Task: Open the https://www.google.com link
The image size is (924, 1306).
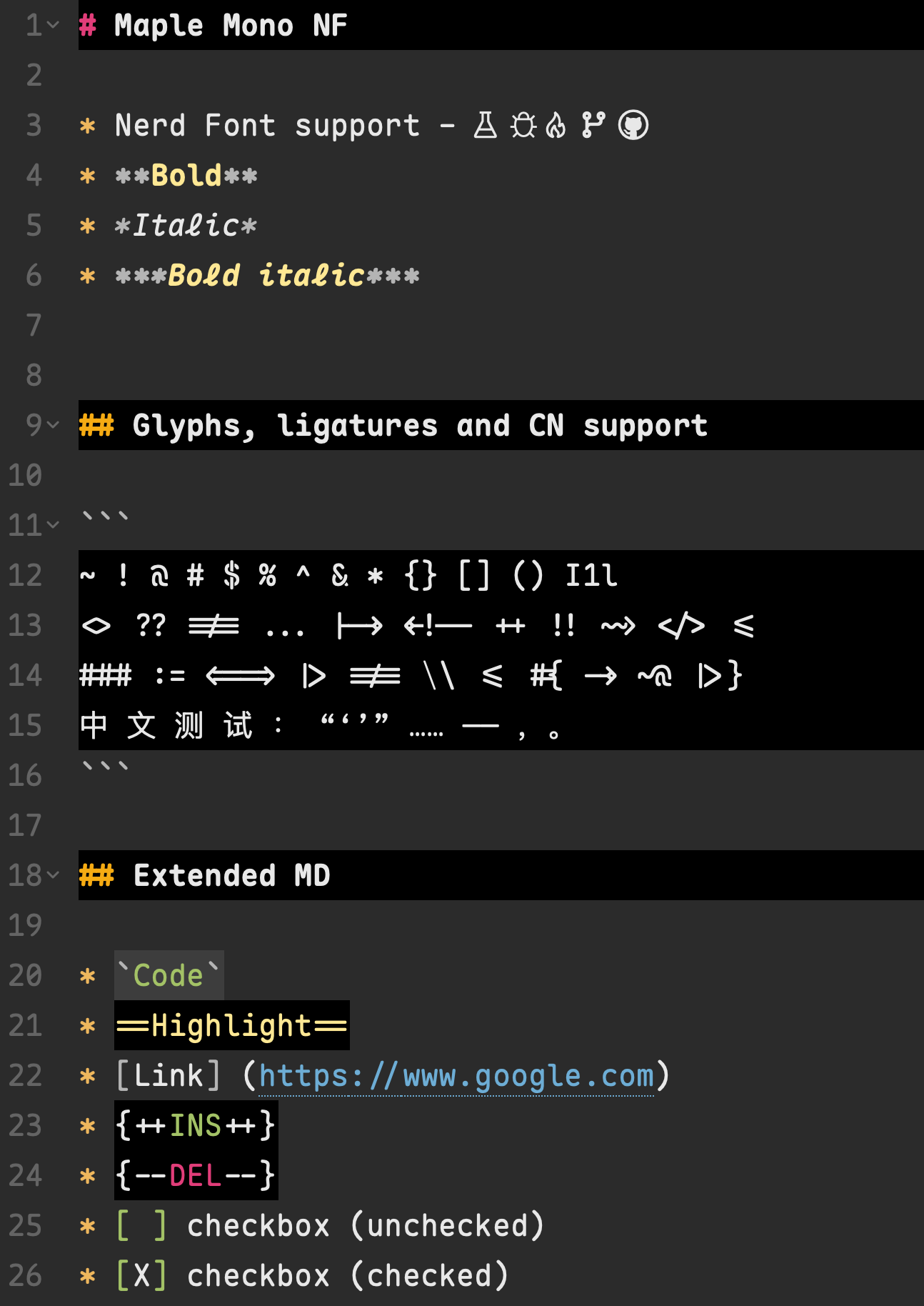Action: coord(456,1076)
